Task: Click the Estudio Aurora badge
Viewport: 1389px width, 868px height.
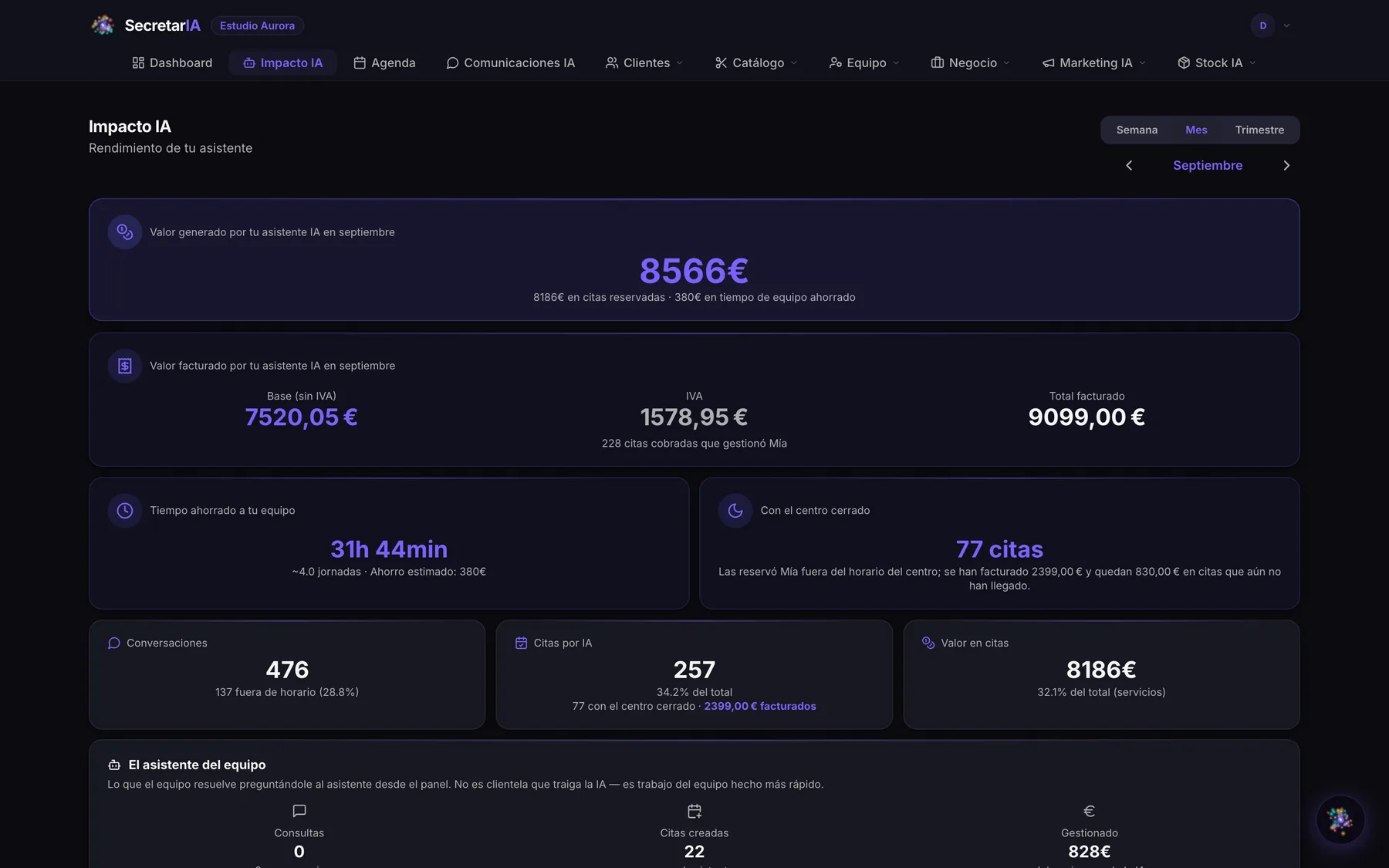Action: 257,25
